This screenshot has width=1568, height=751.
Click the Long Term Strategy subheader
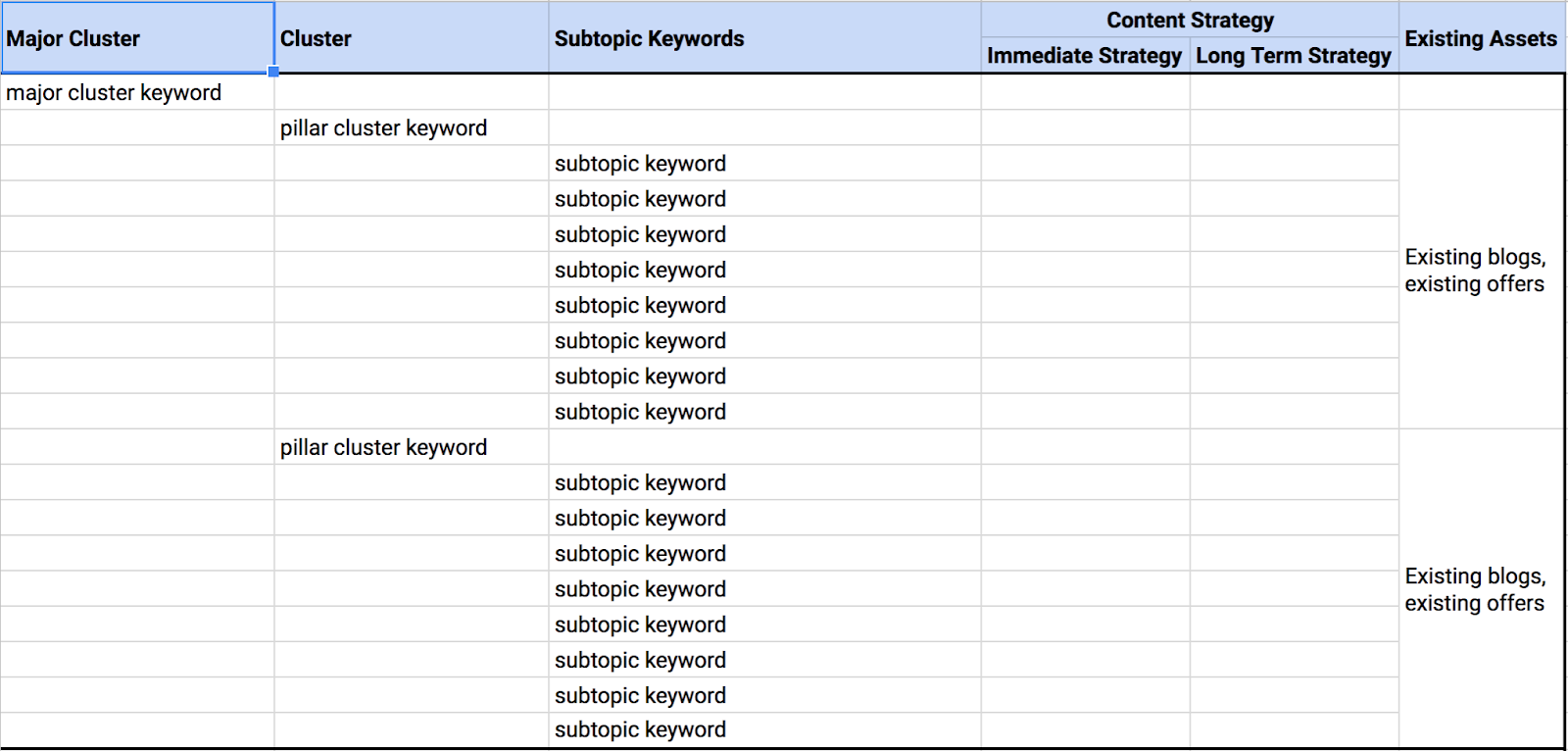(1294, 56)
